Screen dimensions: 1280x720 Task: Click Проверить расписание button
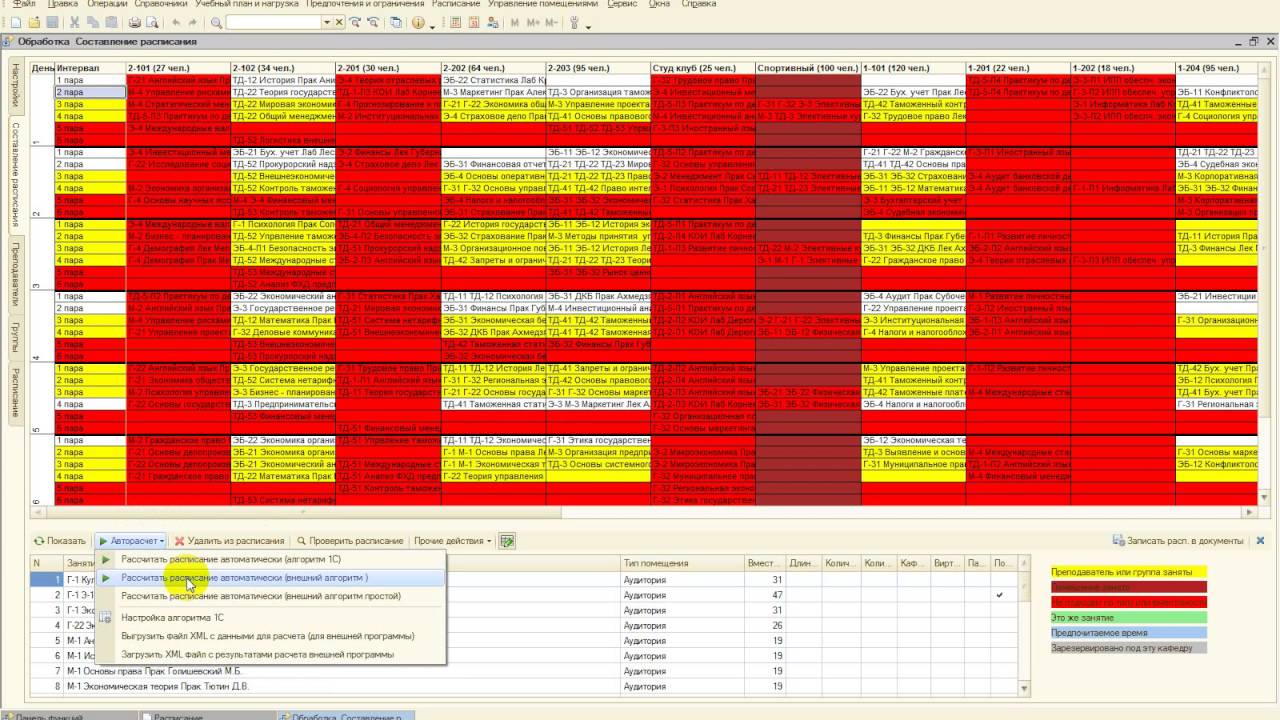click(x=349, y=541)
